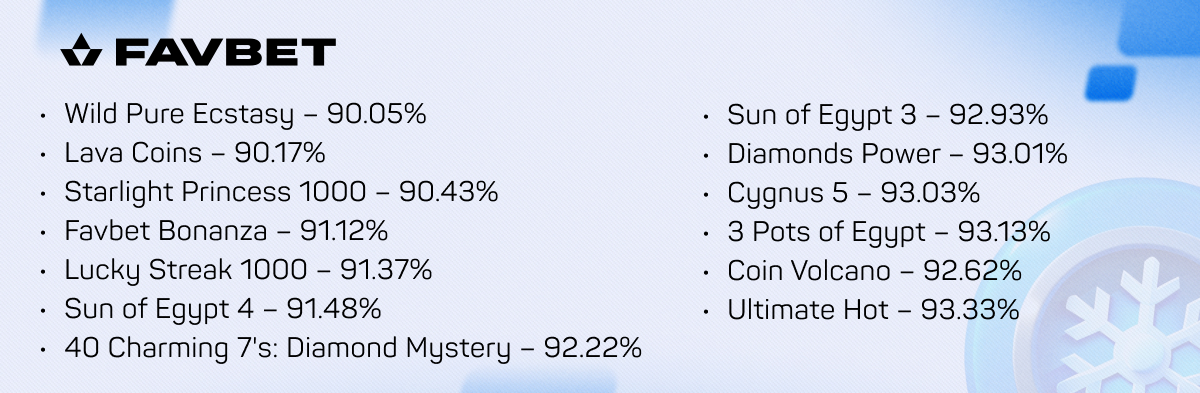Image resolution: width=1200 pixels, height=393 pixels.
Task: Click Lucky Streak 1000 entry
Action: [x=248, y=271]
